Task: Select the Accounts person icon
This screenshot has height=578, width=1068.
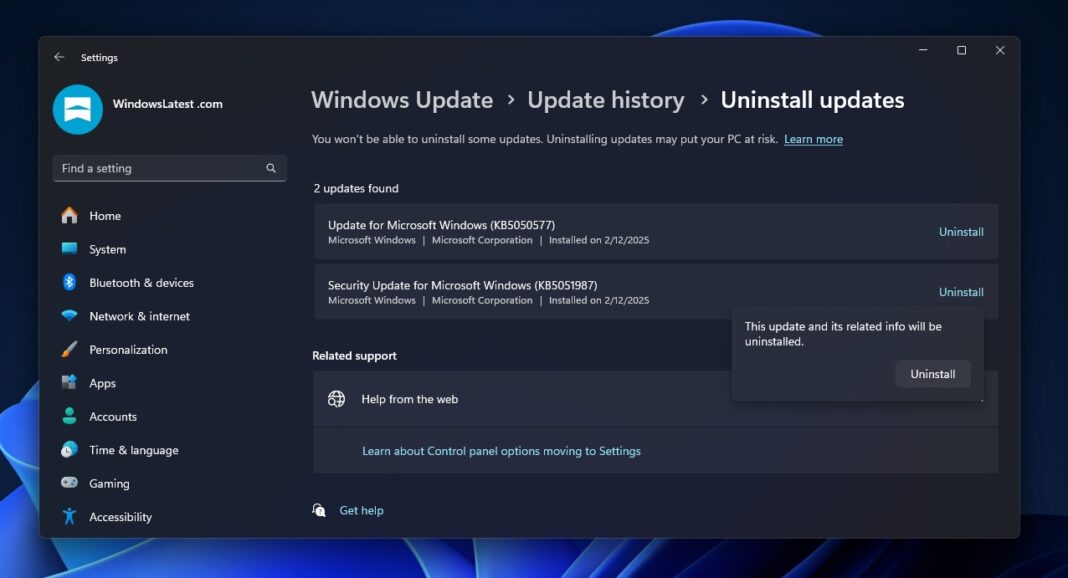Action: pos(69,416)
